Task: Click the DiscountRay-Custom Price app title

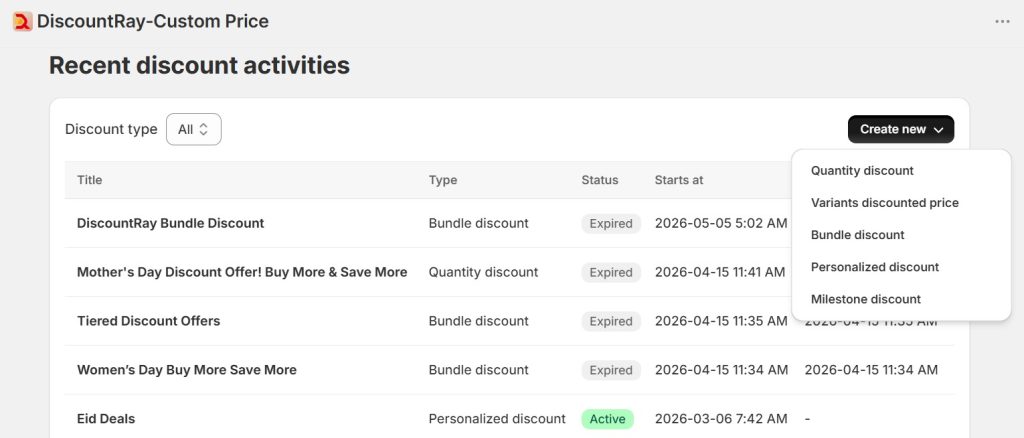Action: point(153,22)
